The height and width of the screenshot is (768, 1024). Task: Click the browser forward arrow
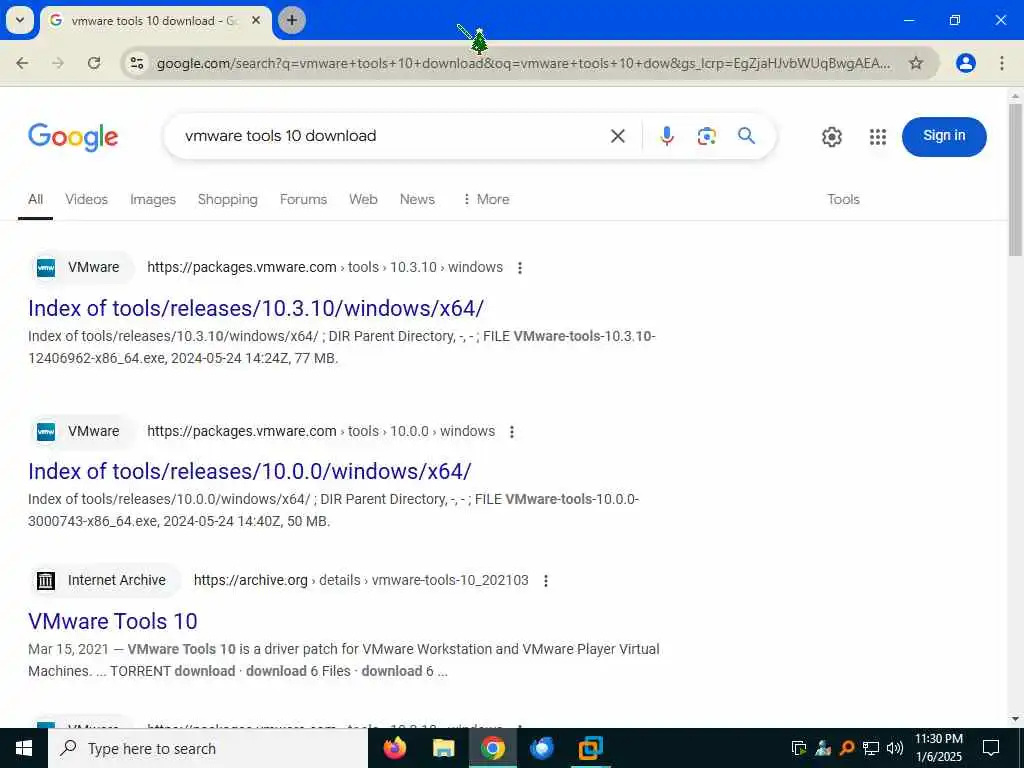click(58, 63)
